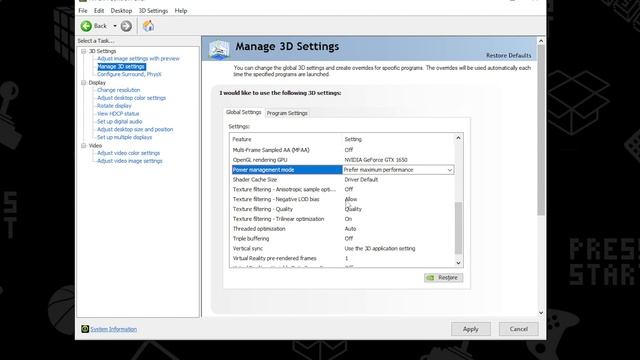Open Power management mode dropdown
The width and height of the screenshot is (640, 360).
449,170
